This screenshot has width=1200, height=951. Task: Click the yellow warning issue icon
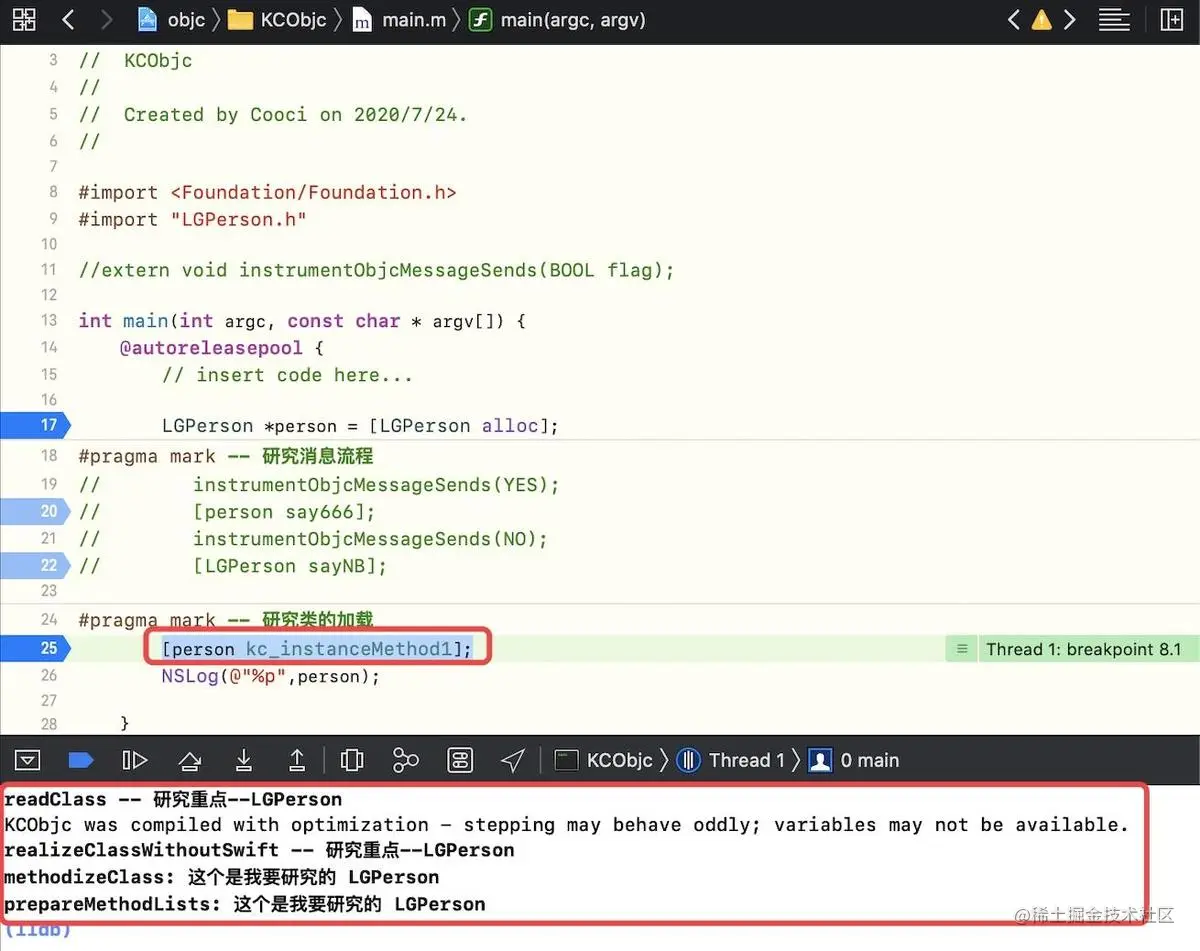point(1042,19)
